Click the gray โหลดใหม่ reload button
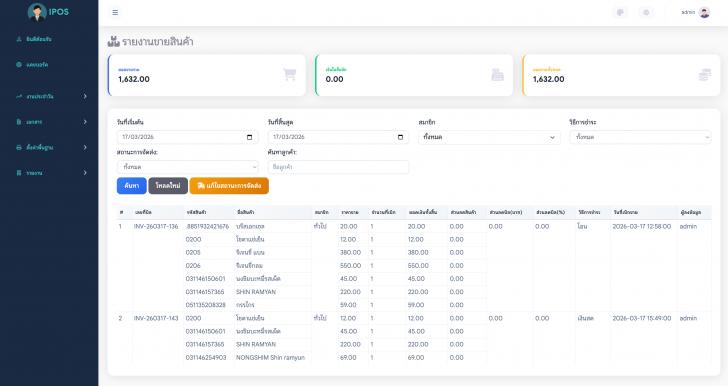 coord(168,185)
